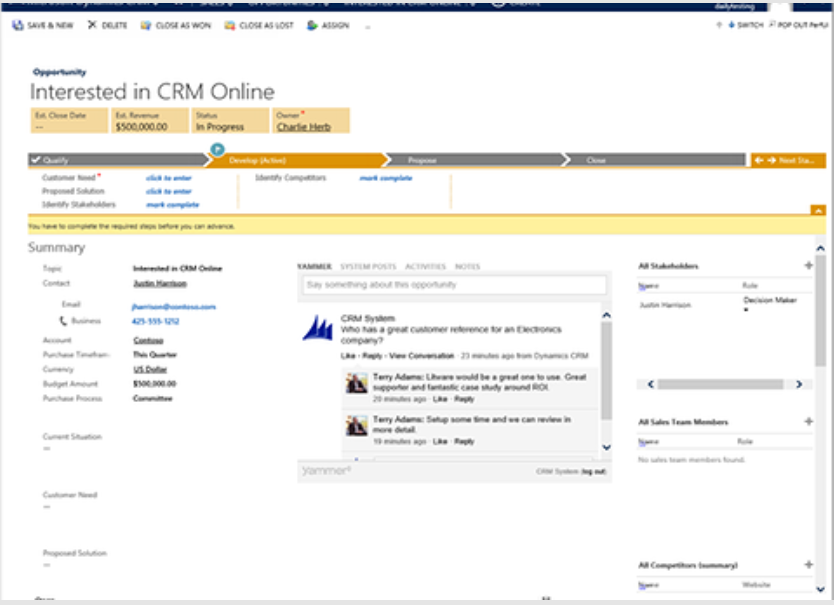Viewport: 834px width, 605px height.
Task: Open the Yammer tab
Action: click(314, 267)
